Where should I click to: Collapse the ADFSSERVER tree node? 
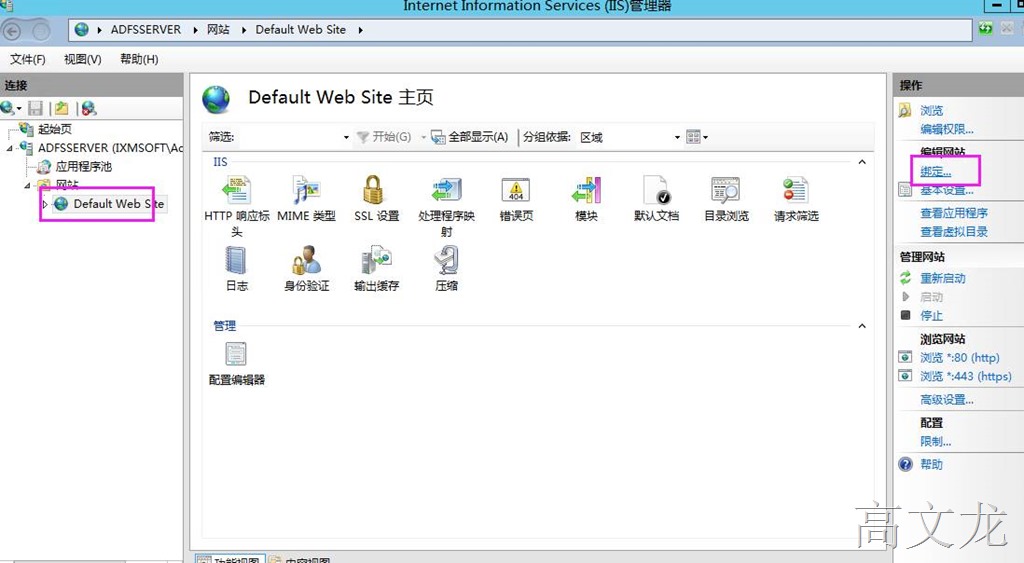pyautogui.click(x=9, y=148)
